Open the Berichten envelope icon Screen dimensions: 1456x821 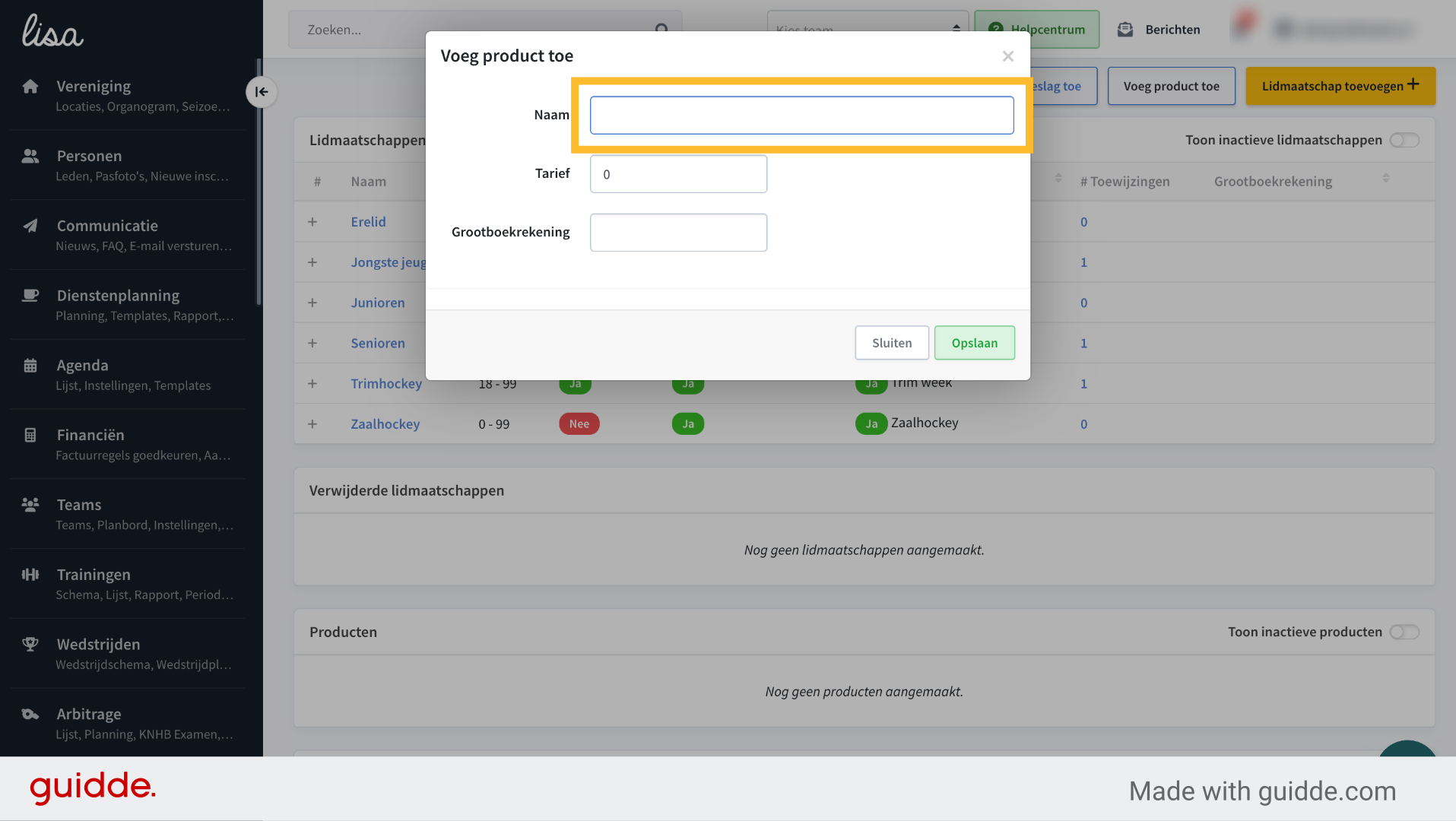[1125, 30]
